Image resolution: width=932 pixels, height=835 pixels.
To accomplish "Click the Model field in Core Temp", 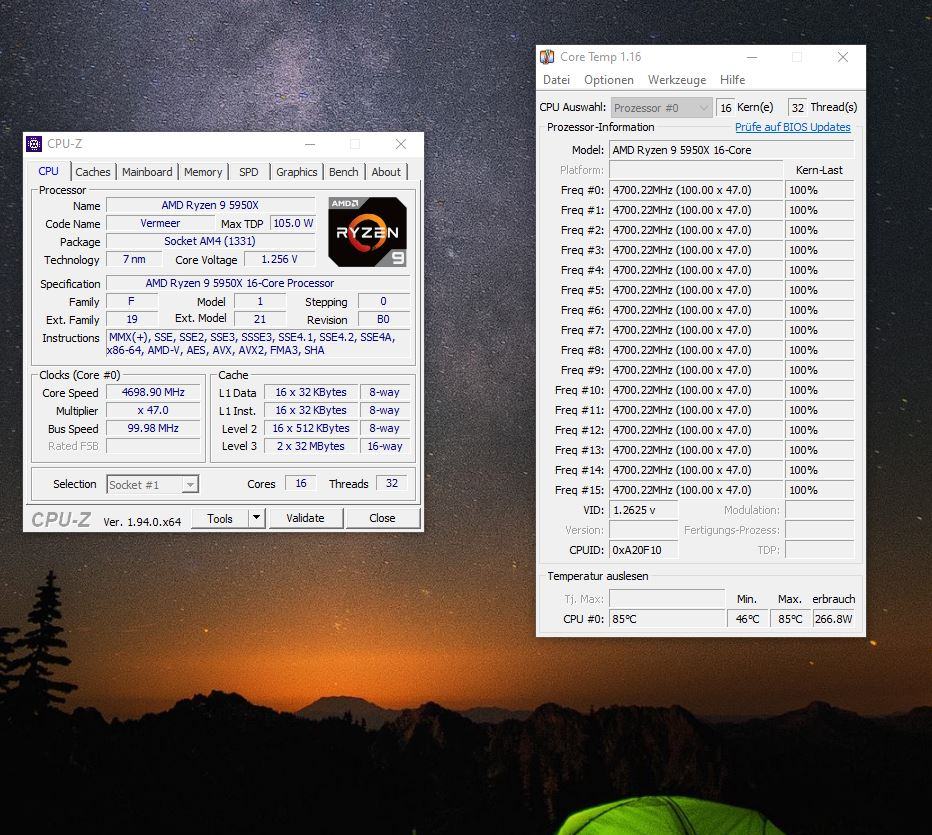I will [732, 150].
